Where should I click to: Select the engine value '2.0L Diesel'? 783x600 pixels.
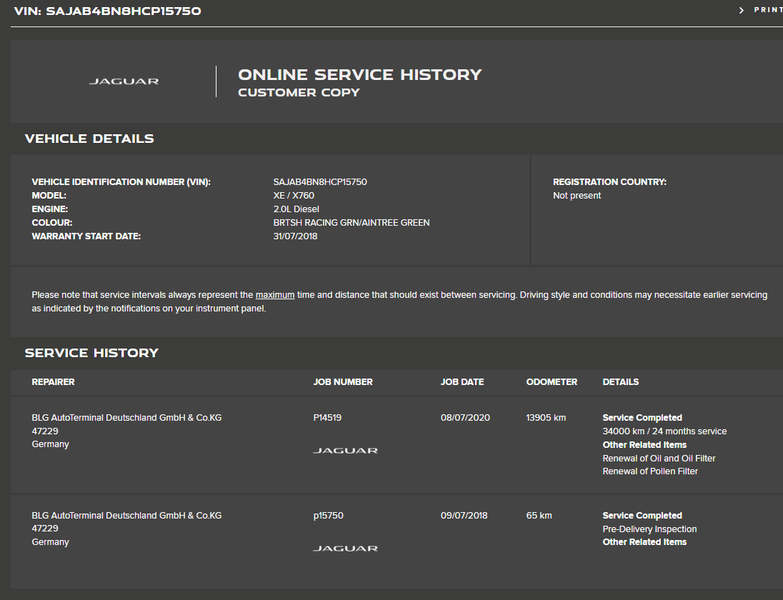click(x=296, y=209)
